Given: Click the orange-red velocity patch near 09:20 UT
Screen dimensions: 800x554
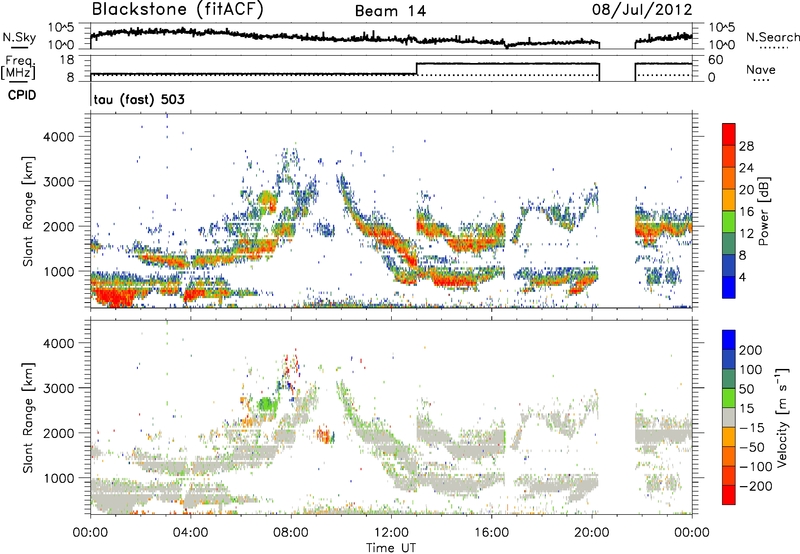Looking at the screenshot, I should coord(324,435).
